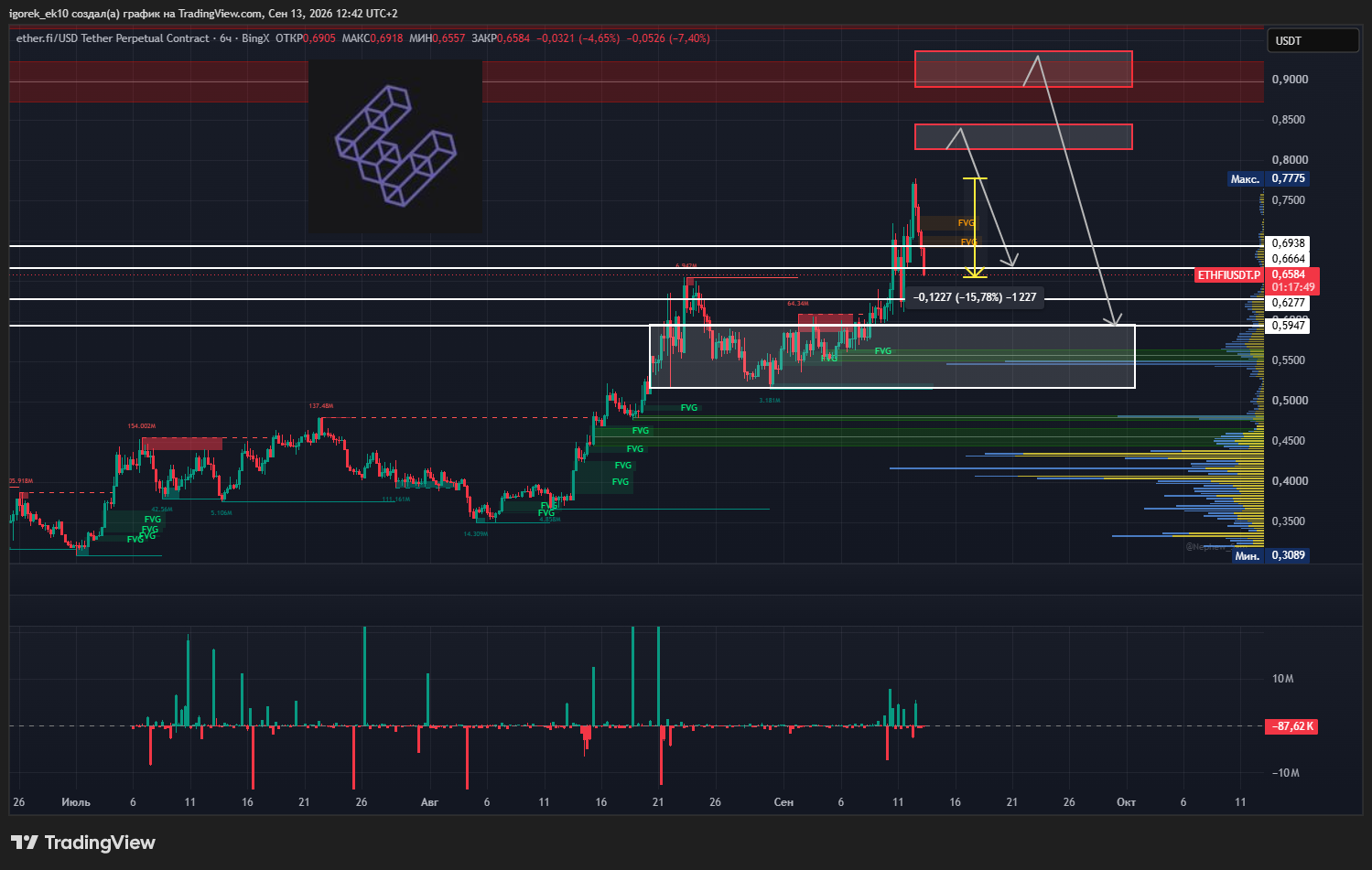The width and height of the screenshot is (1372, 870).
Task: Select the 0,5947 horizontal line price label
Action: pyautogui.click(x=1288, y=326)
